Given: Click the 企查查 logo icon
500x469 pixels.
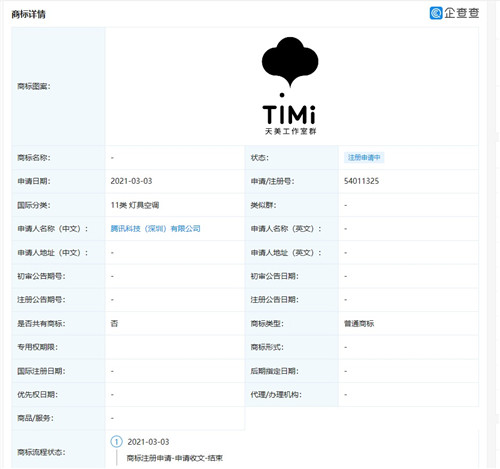Looking at the screenshot, I should click(436, 13).
